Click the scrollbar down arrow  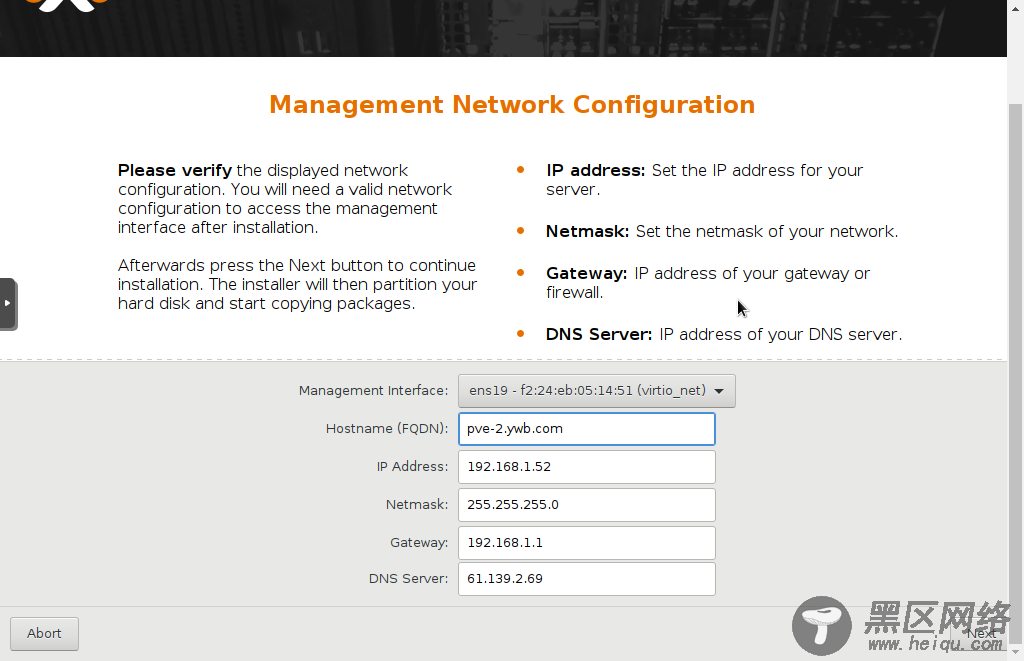(1016, 653)
